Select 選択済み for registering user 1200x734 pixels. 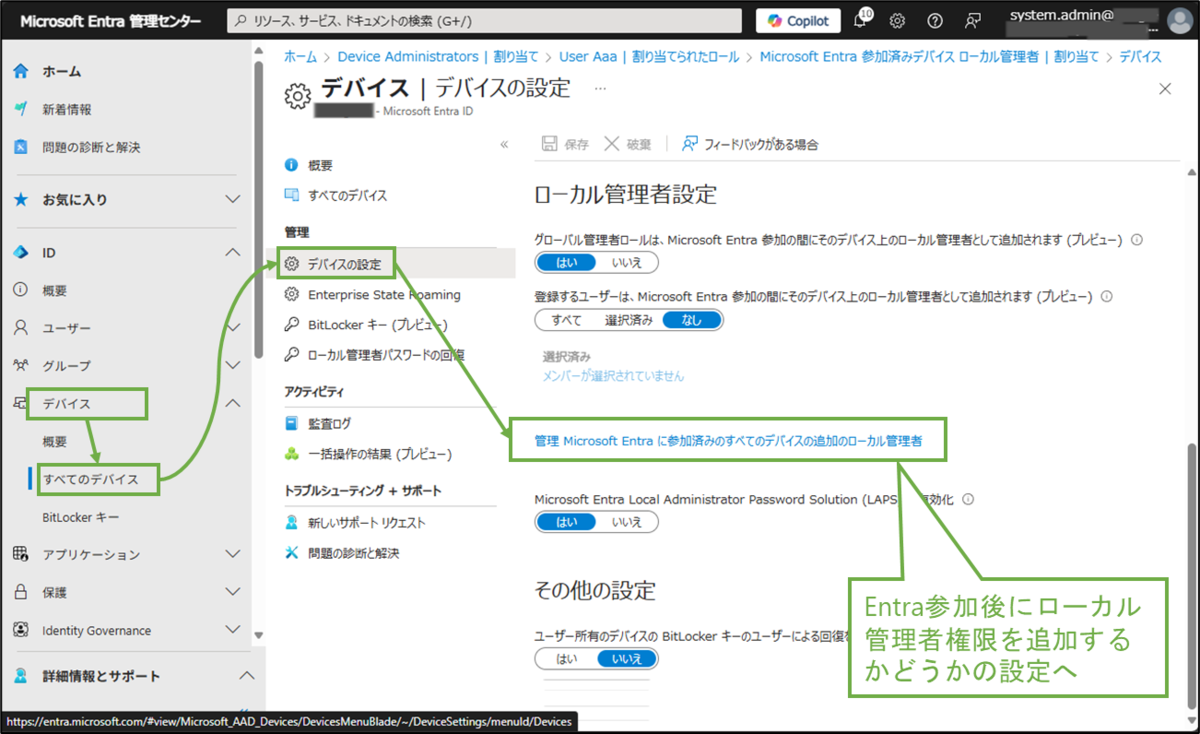coord(629,320)
